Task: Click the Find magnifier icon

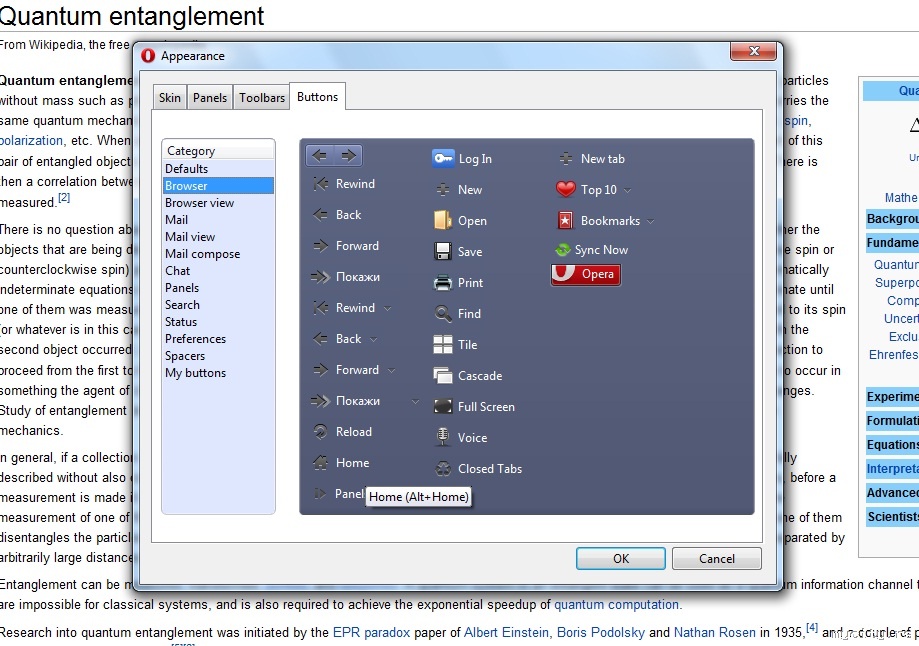Action: (x=443, y=314)
